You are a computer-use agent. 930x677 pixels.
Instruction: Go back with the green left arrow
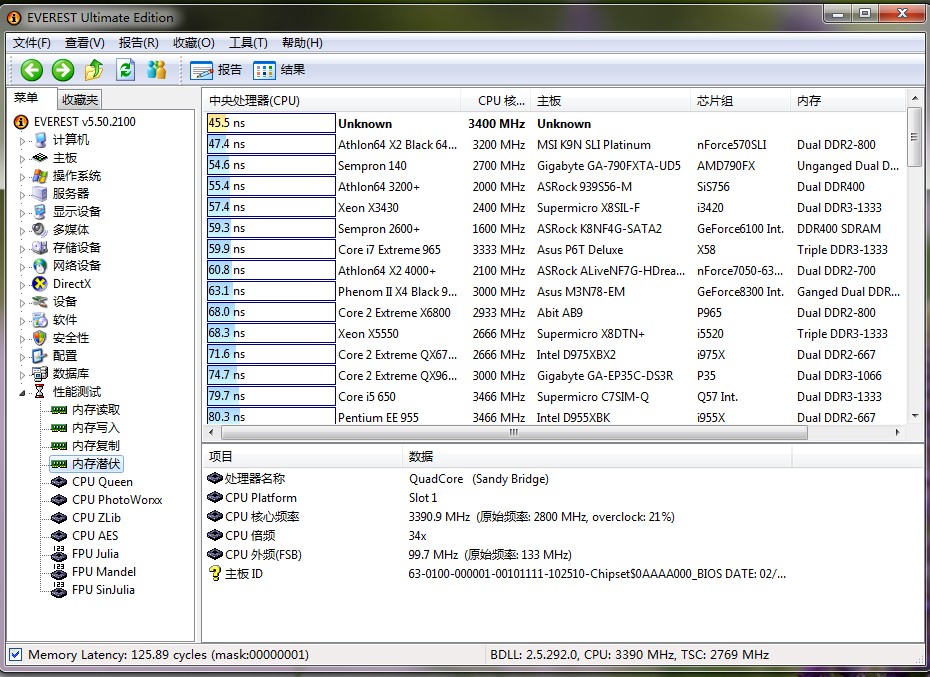point(31,70)
